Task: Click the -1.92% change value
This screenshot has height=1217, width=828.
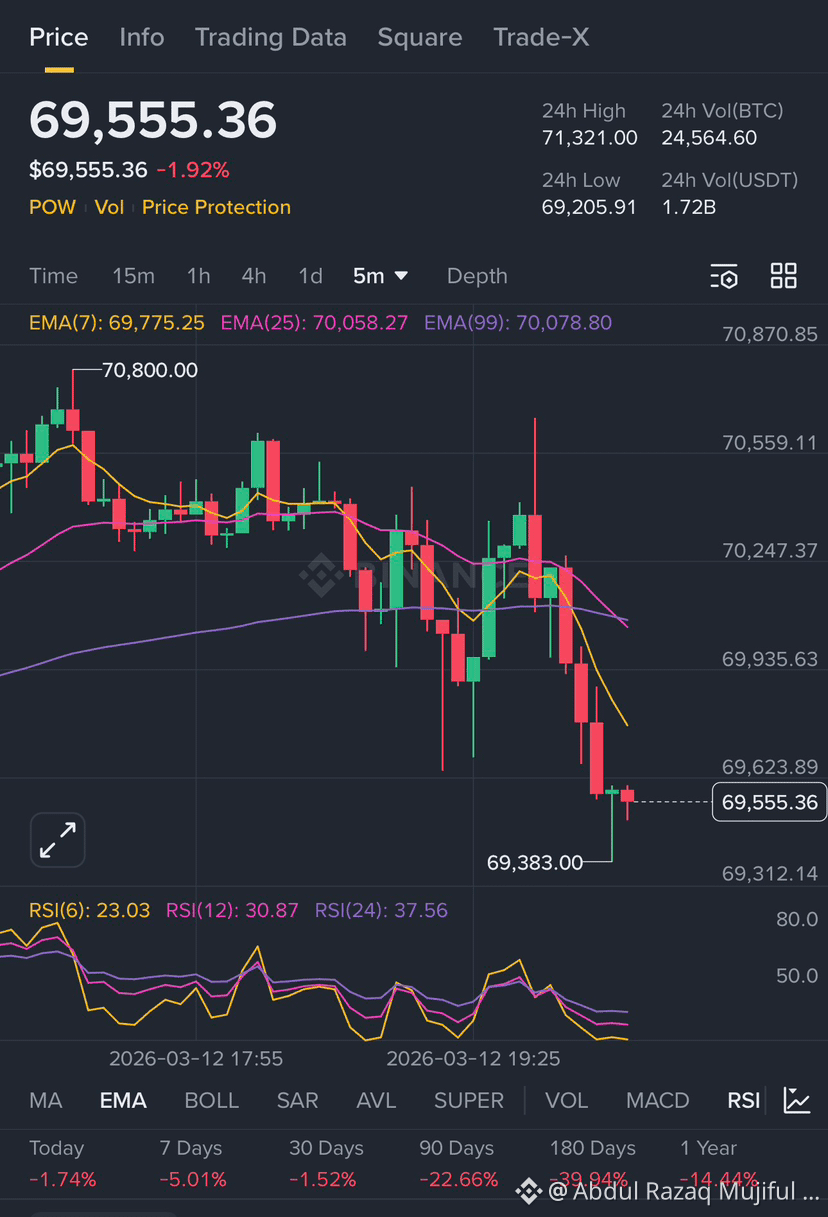Action: pyautogui.click(x=193, y=170)
